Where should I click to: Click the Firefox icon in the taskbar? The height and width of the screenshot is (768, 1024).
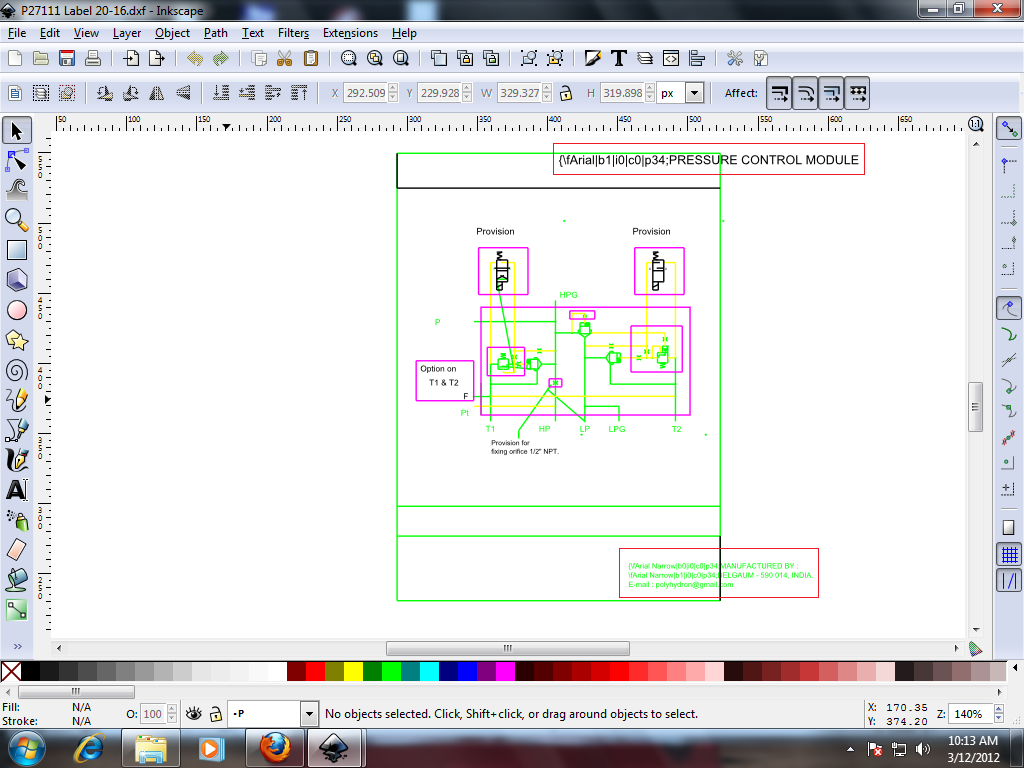(x=273, y=747)
